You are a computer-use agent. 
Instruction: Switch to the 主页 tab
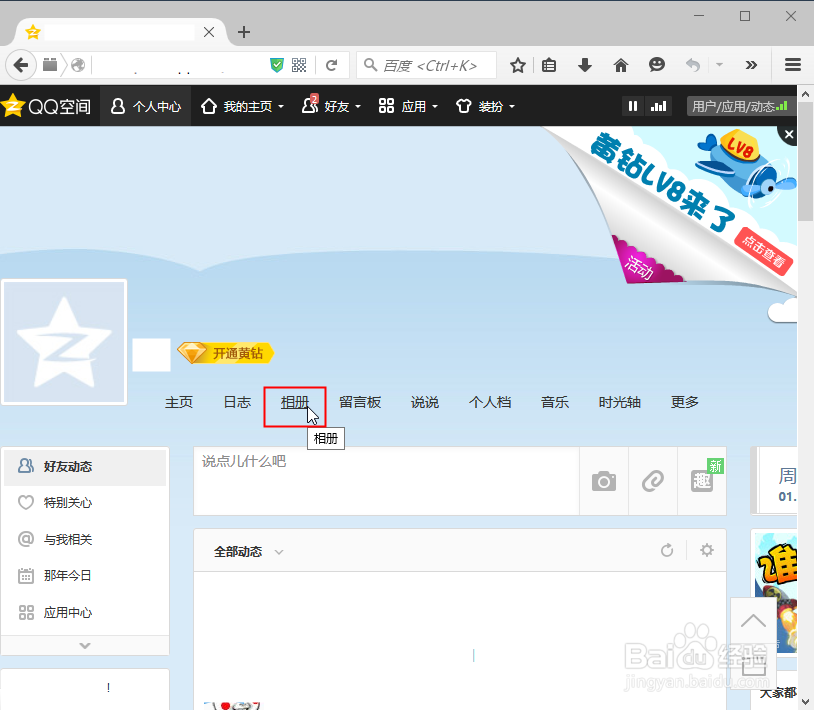click(x=179, y=402)
